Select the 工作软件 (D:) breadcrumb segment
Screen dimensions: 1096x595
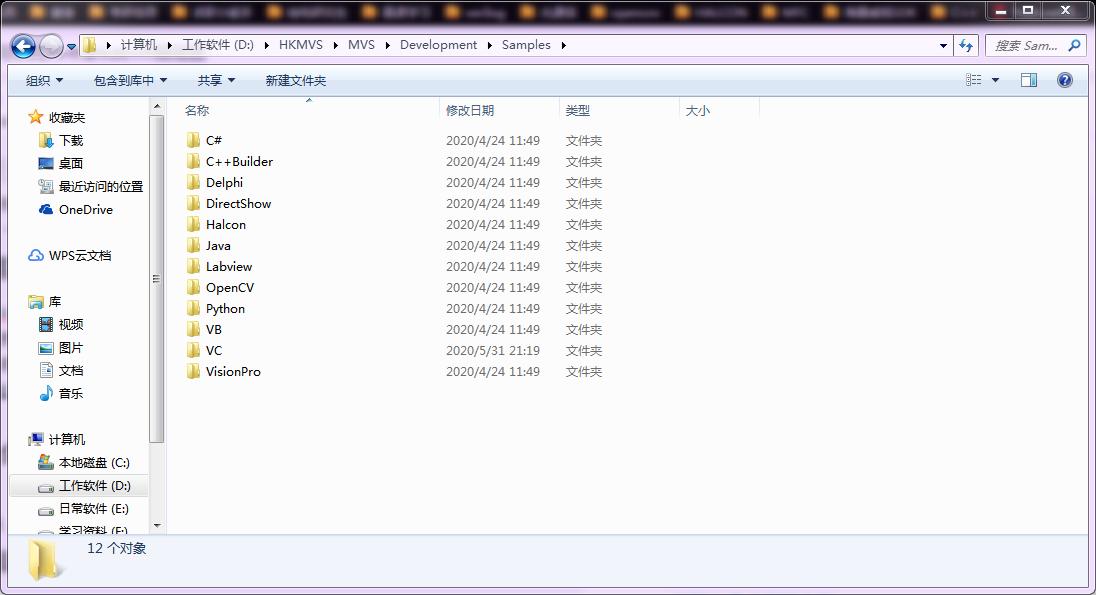tap(217, 45)
